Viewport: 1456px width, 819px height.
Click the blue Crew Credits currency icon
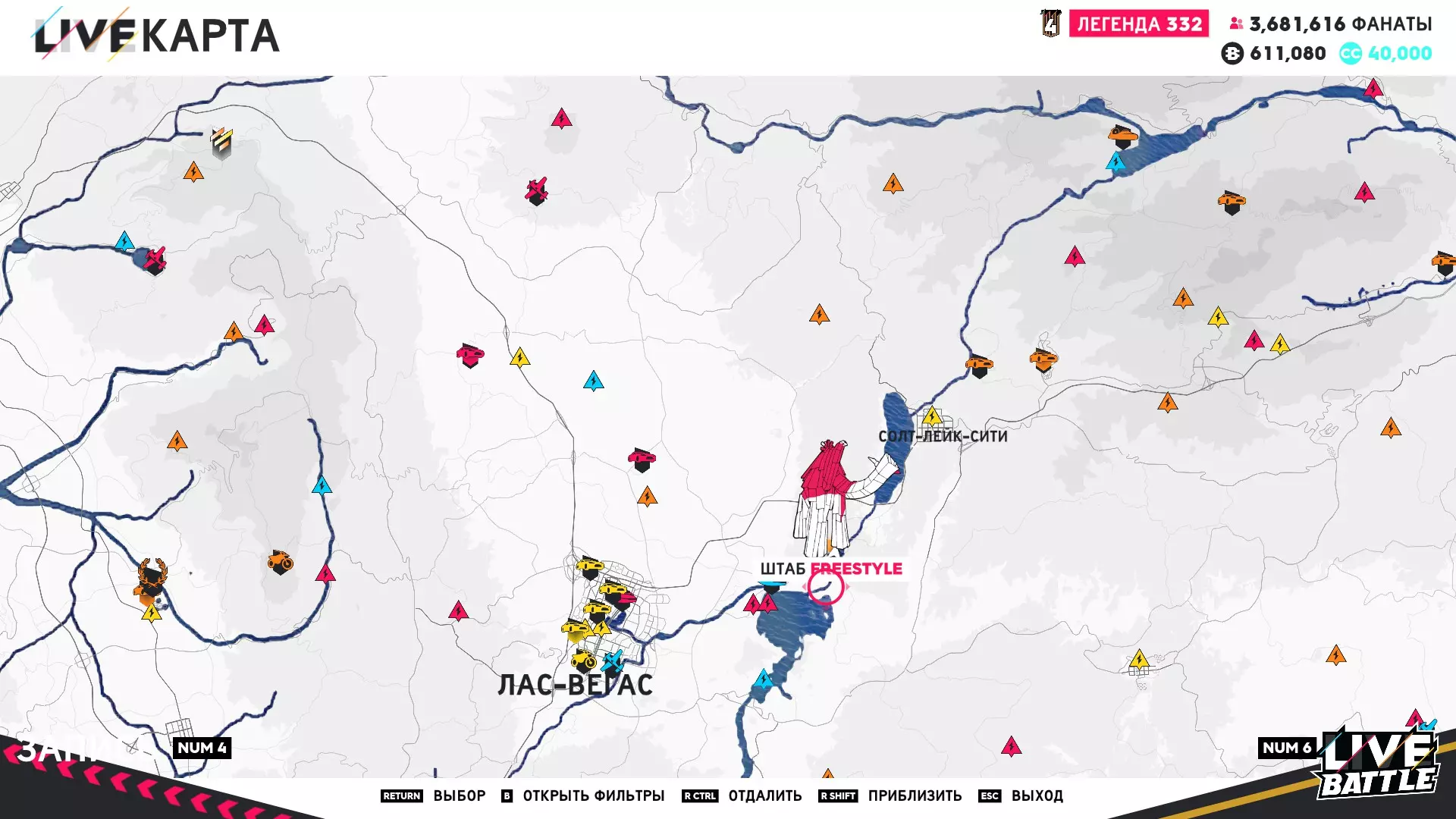pyautogui.click(x=1350, y=53)
